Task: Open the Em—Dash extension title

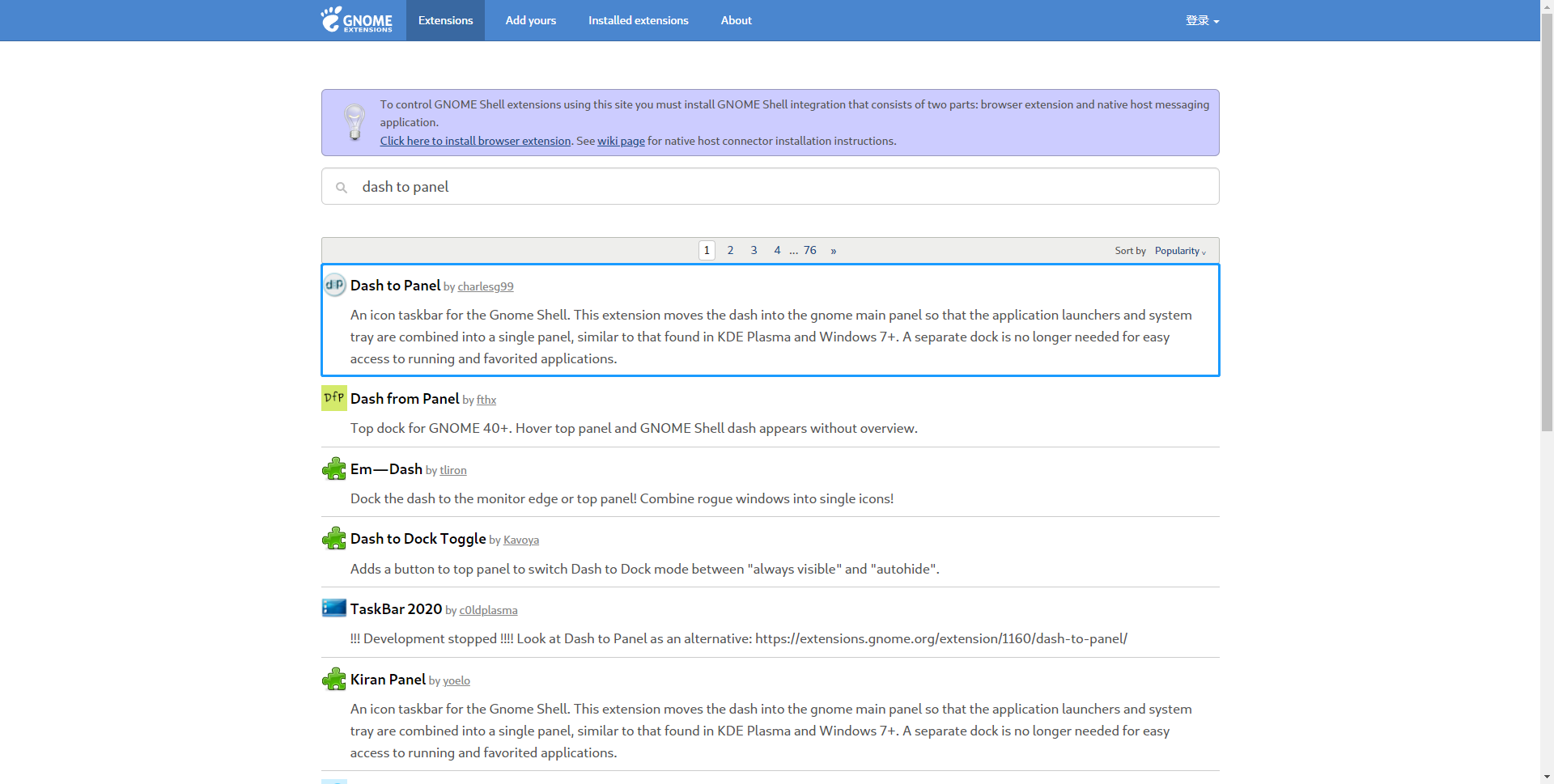Action: 386,469
